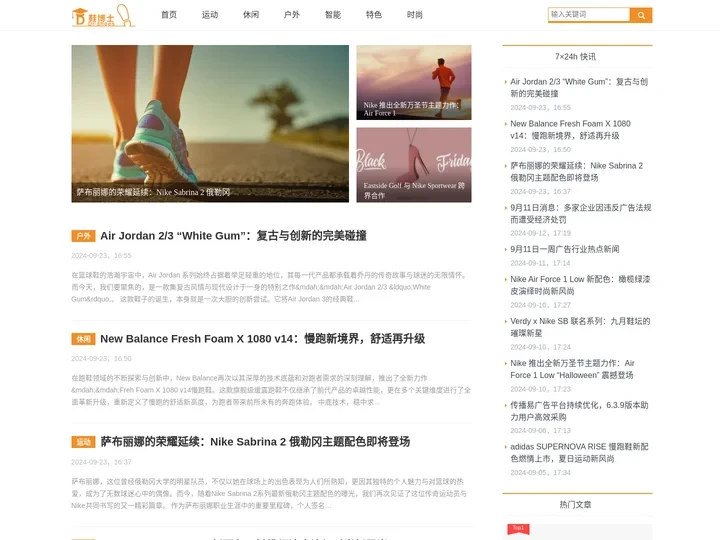The width and height of the screenshot is (720, 540).
Task: Click the 热门文章 section heading
Action: (575, 505)
